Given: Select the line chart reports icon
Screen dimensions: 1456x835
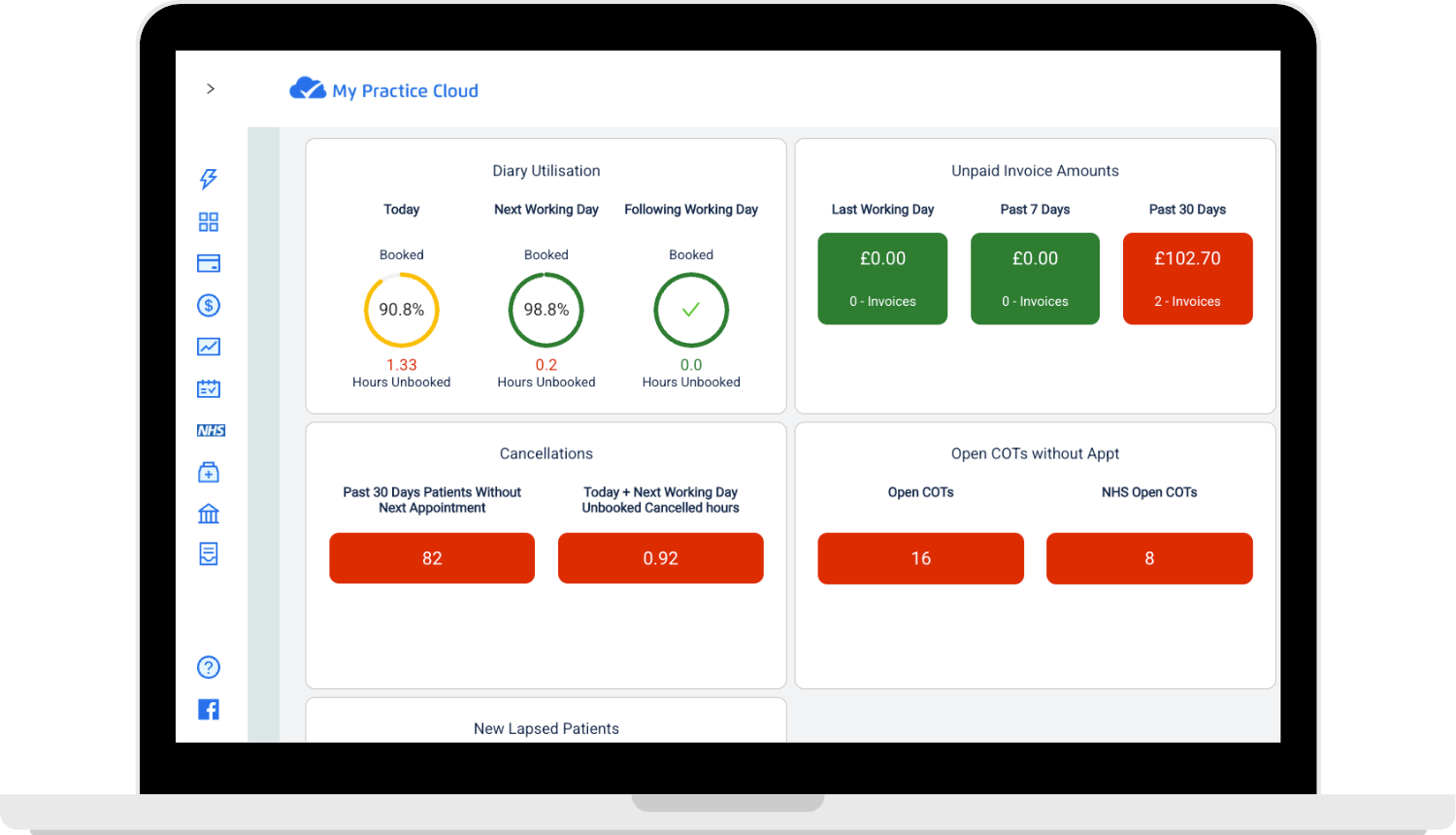Looking at the screenshot, I should [209, 347].
